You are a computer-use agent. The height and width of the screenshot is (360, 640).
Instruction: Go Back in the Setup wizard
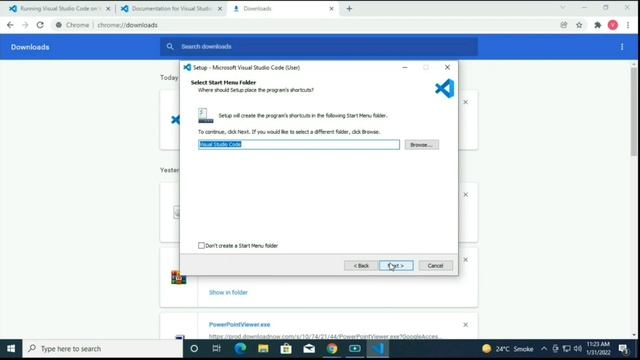coord(361,266)
